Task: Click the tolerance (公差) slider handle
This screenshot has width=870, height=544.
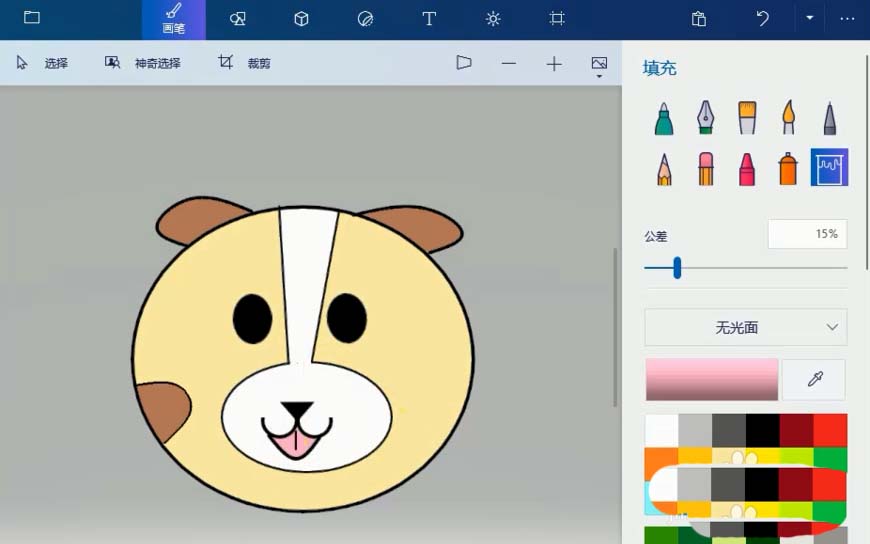Action: pos(677,268)
